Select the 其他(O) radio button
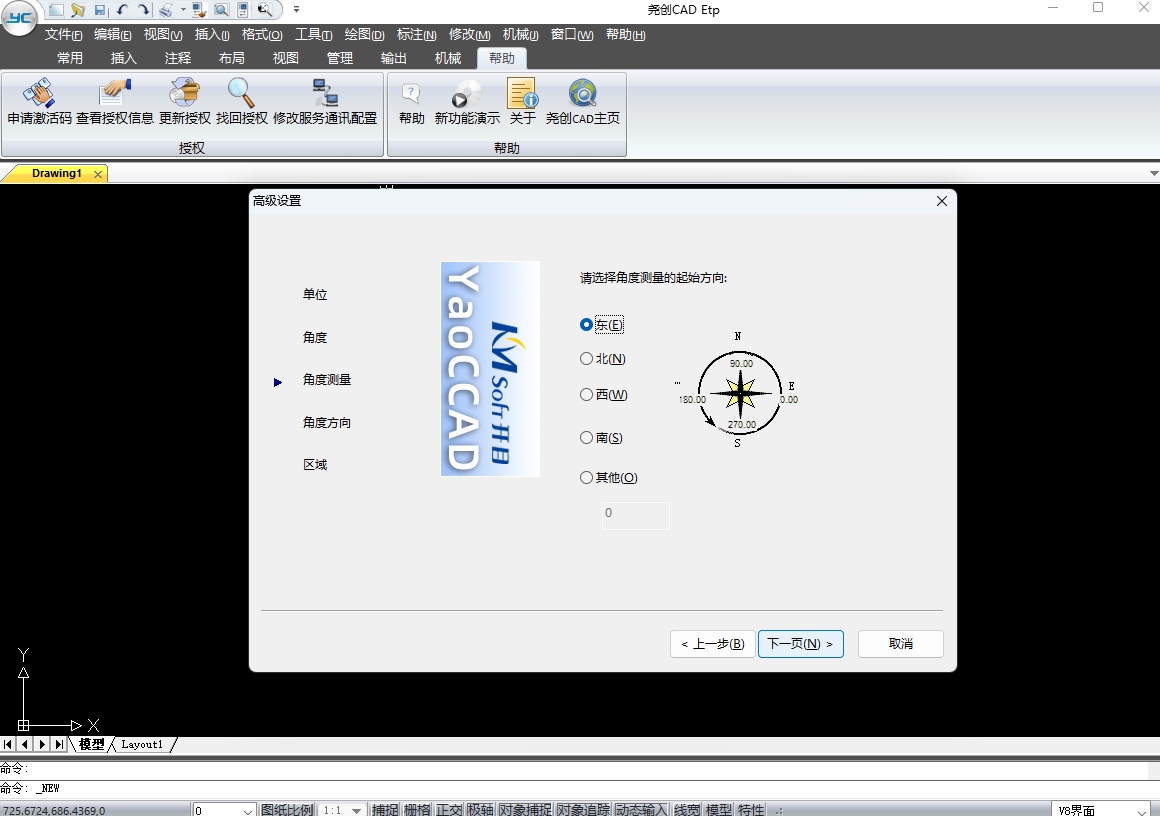1160x816 pixels. (x=609, y=478)
